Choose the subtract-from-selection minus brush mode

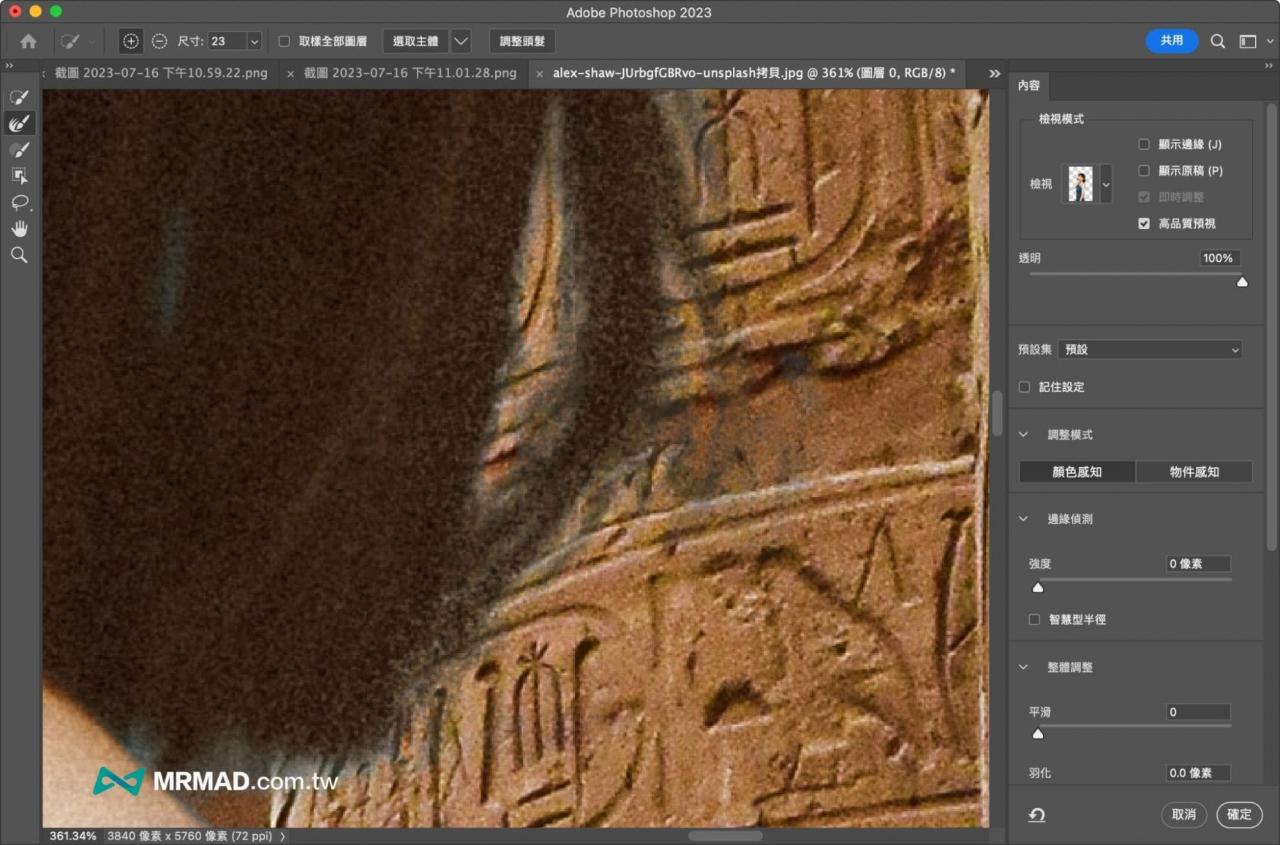click(x=160, y=41)
